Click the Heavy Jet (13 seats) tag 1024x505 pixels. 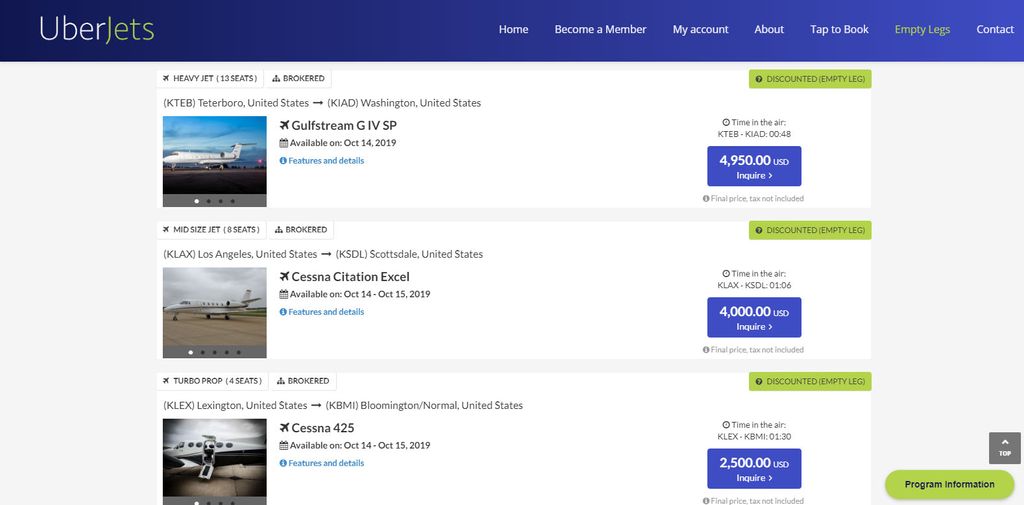click(x=210, y=78)
